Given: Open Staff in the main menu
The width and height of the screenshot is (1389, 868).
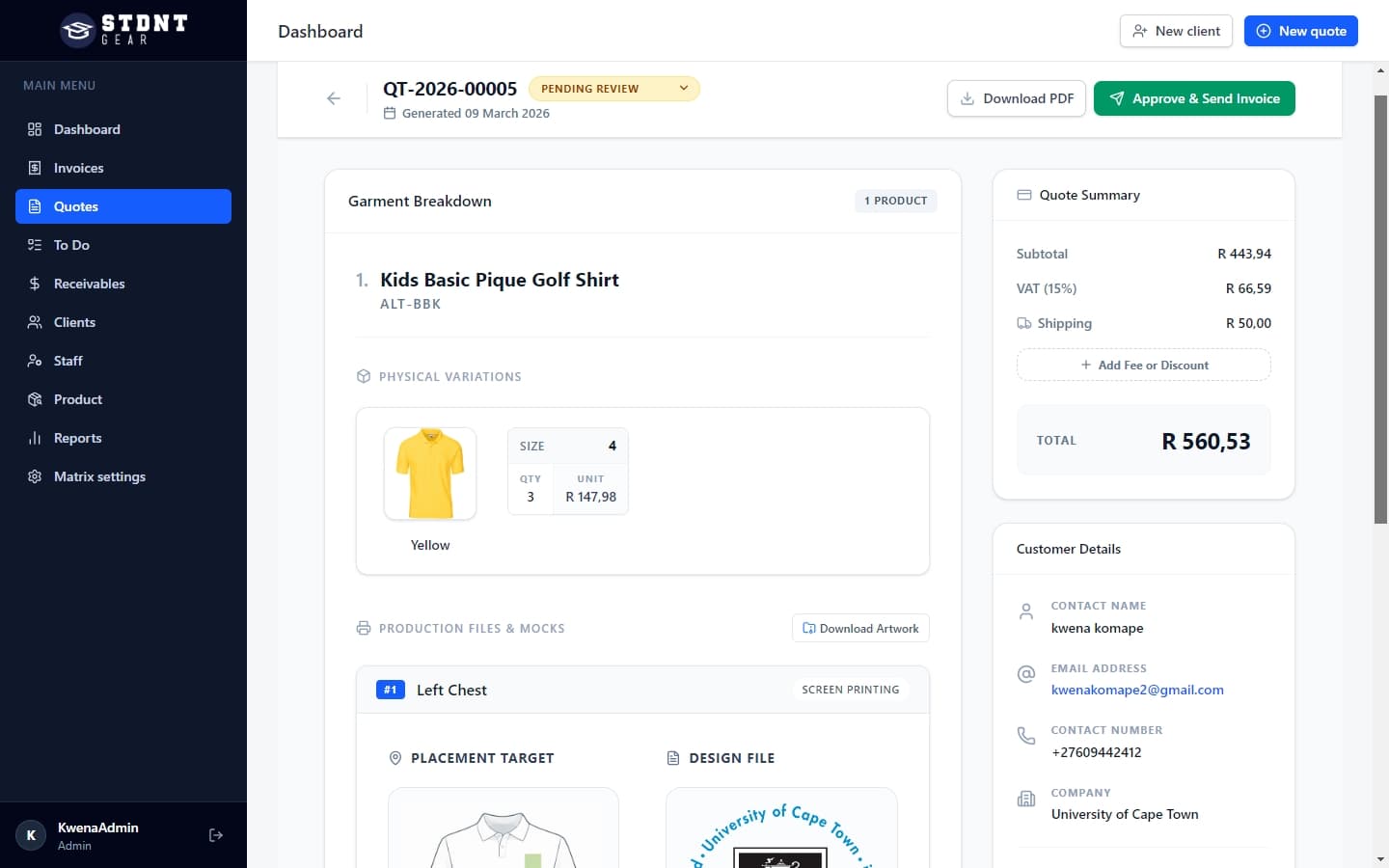Looking at the screenshot, I should tap(123, 361).
